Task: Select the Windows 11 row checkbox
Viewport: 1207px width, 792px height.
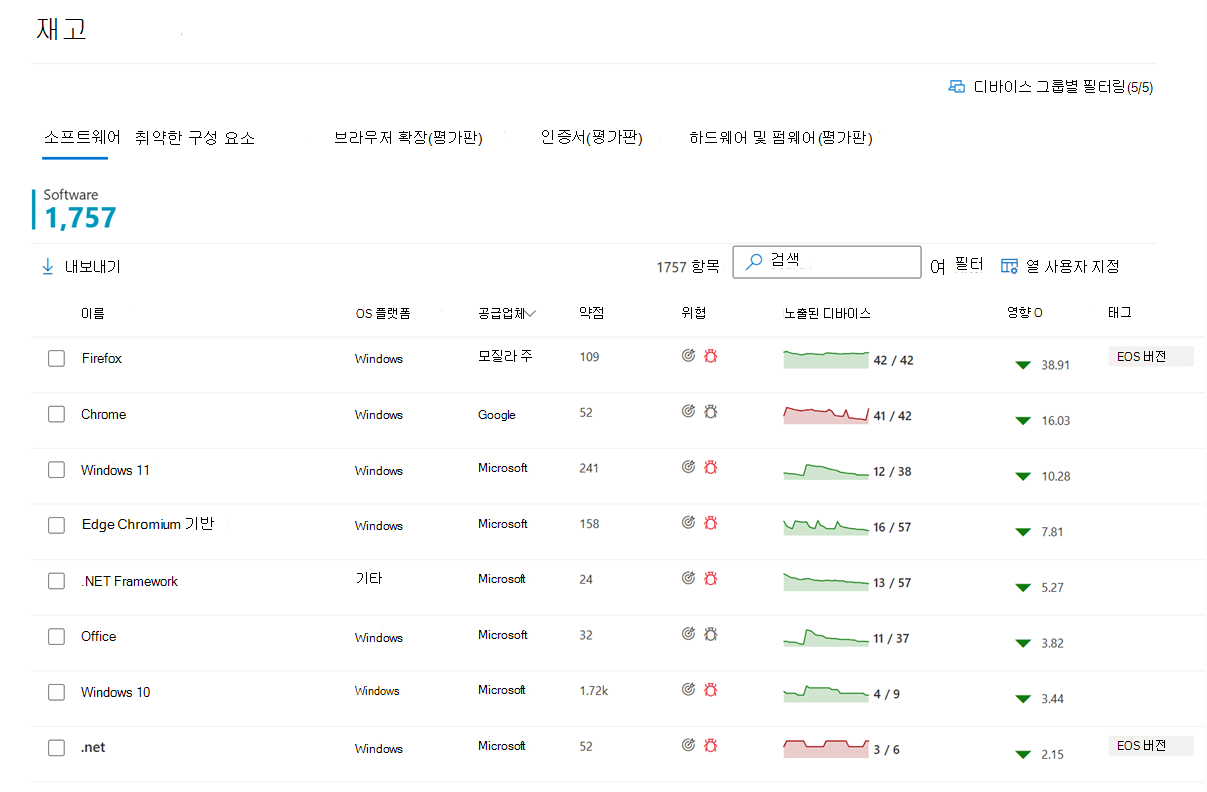Action: pyautogui.click(x=57, y=470)
